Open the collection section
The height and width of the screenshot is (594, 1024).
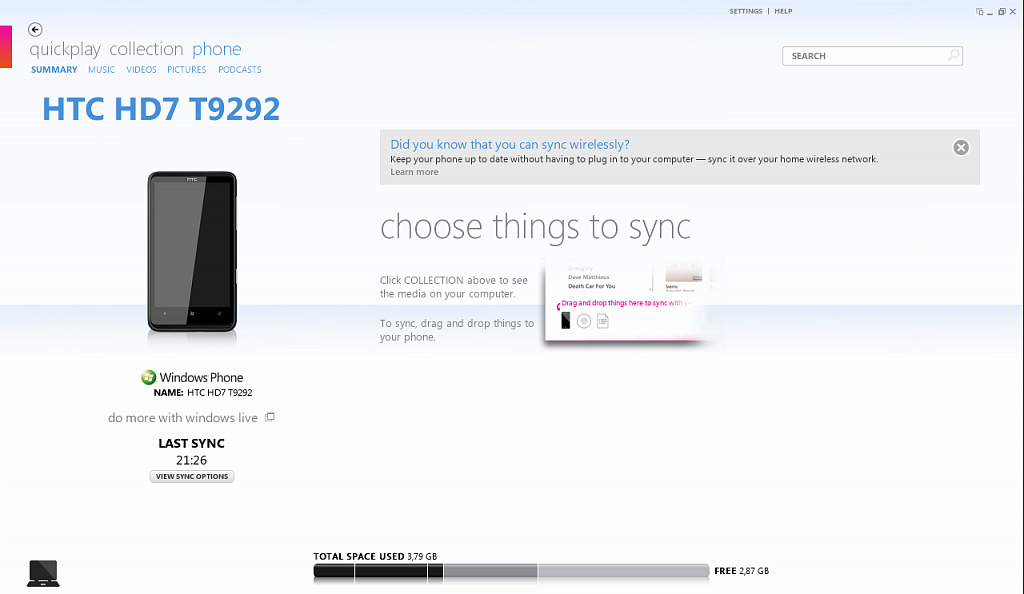coord(146,49)
